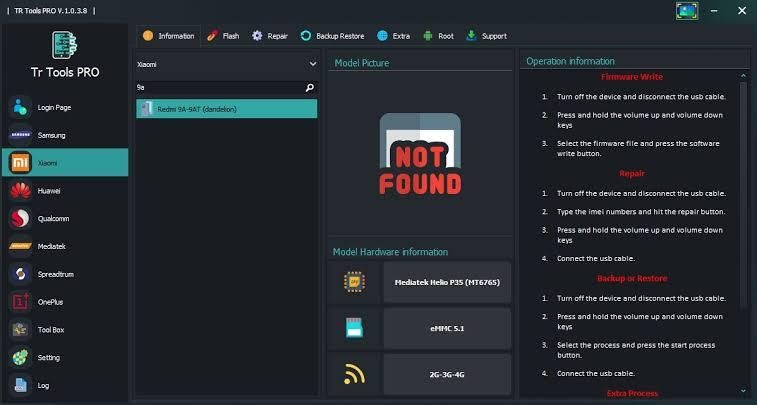The width and height of the screenshot is (757, 405).
Task: Select the Samsung brand icon
Action: click(20, 136)
